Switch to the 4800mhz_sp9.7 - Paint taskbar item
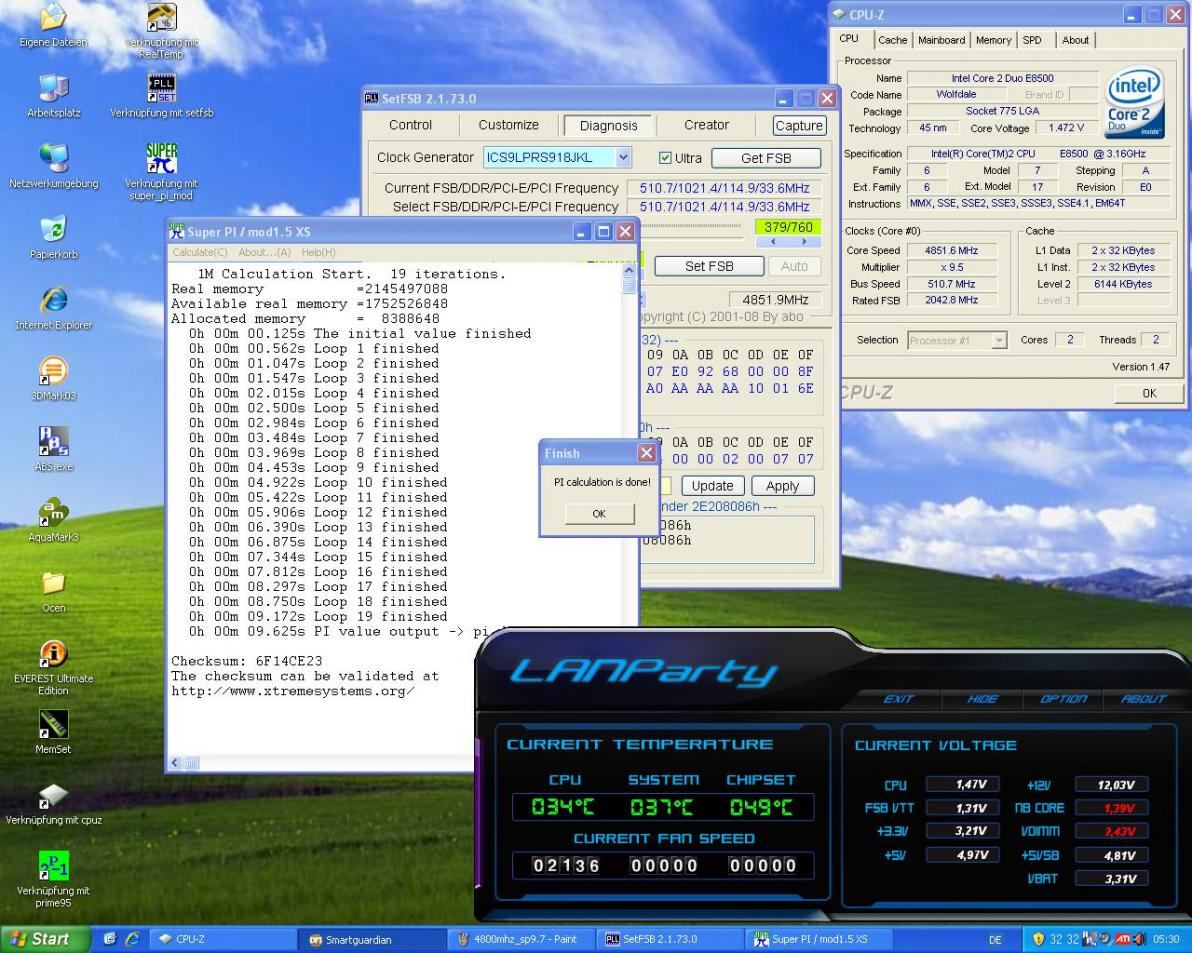The height and width of the screenshot is (953, 1192). pos(521,939)
